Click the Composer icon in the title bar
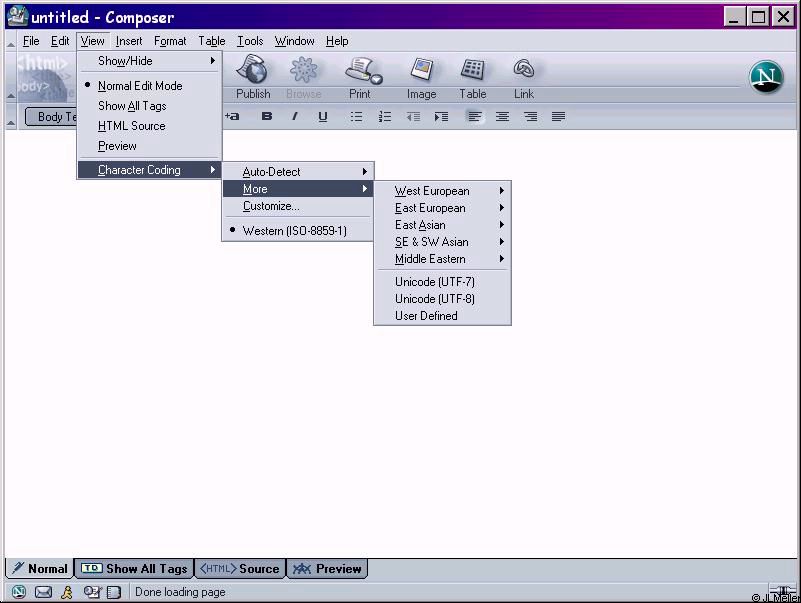The image size is (801, 603). point(17,16)
